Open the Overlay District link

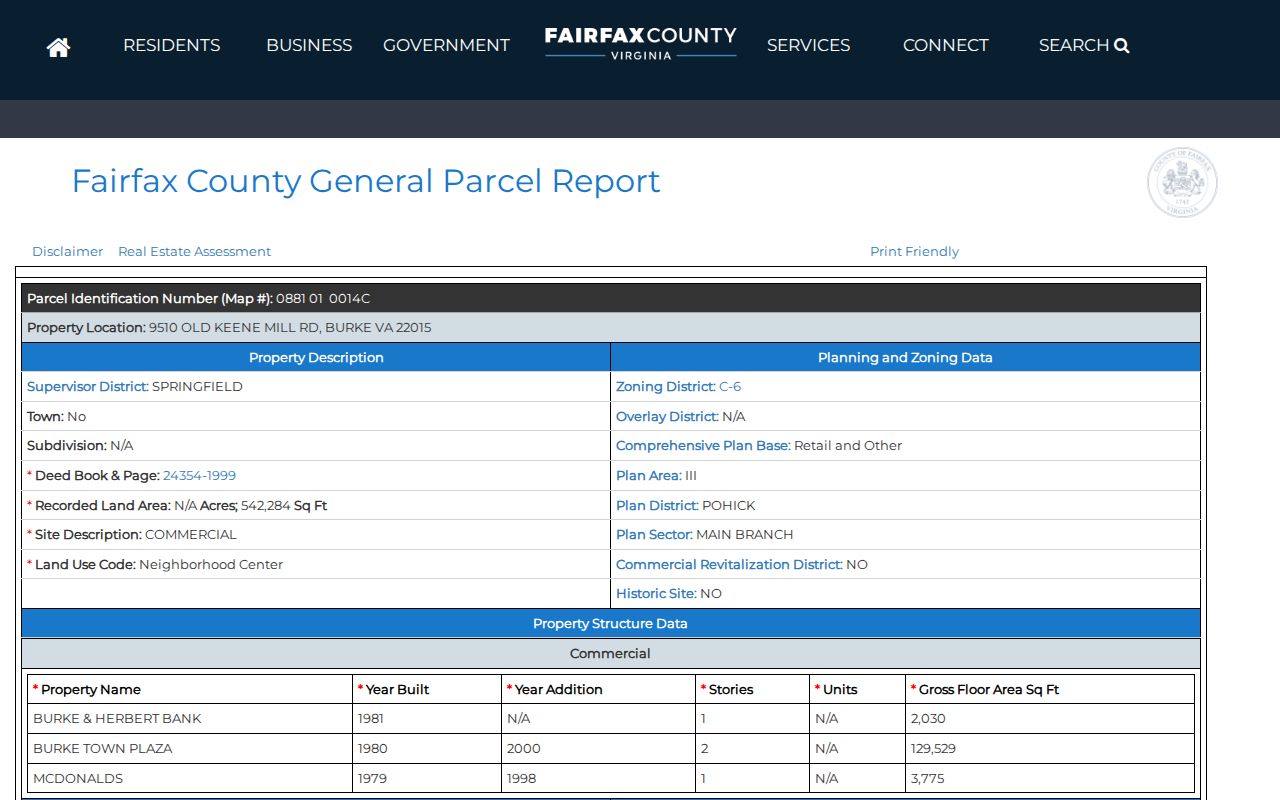[x=666, y=416]
